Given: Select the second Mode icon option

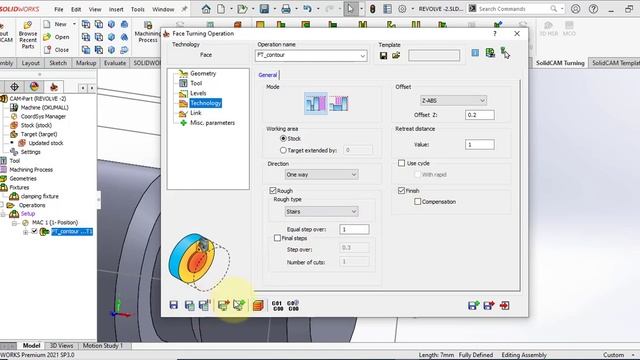Looking at the screenshot, I should click(x=339, y=103).
